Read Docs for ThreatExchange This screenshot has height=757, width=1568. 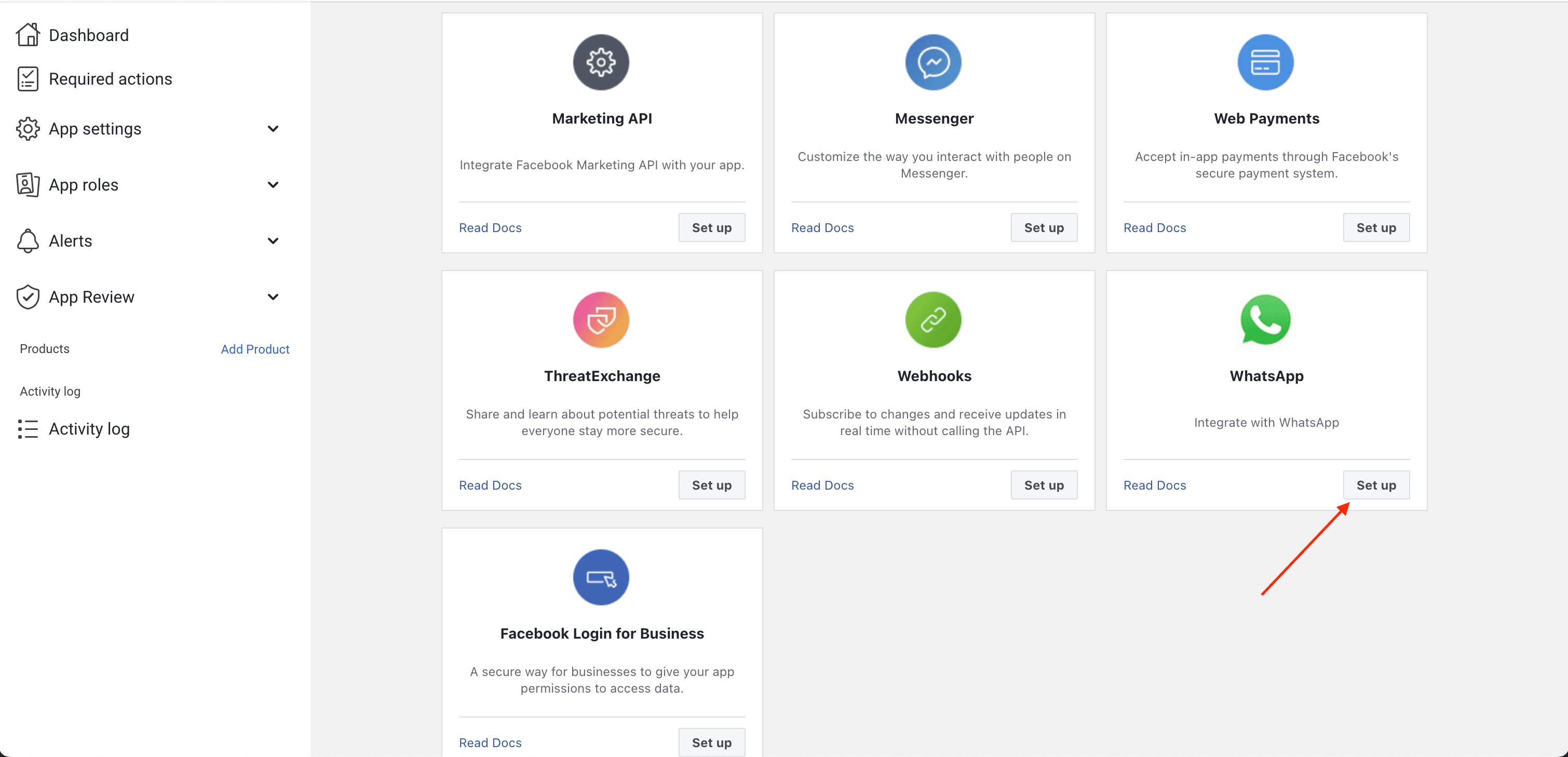tap(490, 485)
